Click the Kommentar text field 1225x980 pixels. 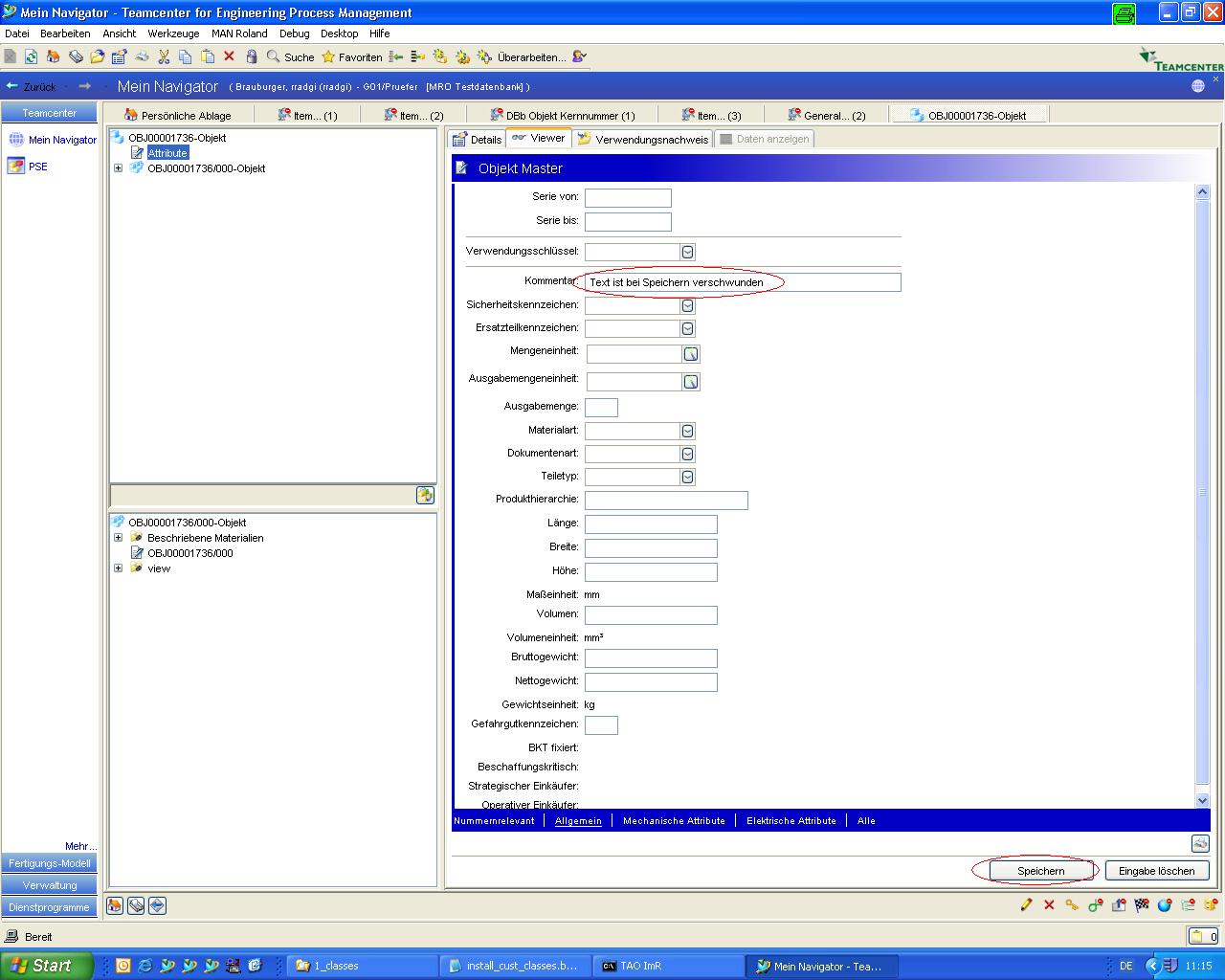(x=743, y=282)
